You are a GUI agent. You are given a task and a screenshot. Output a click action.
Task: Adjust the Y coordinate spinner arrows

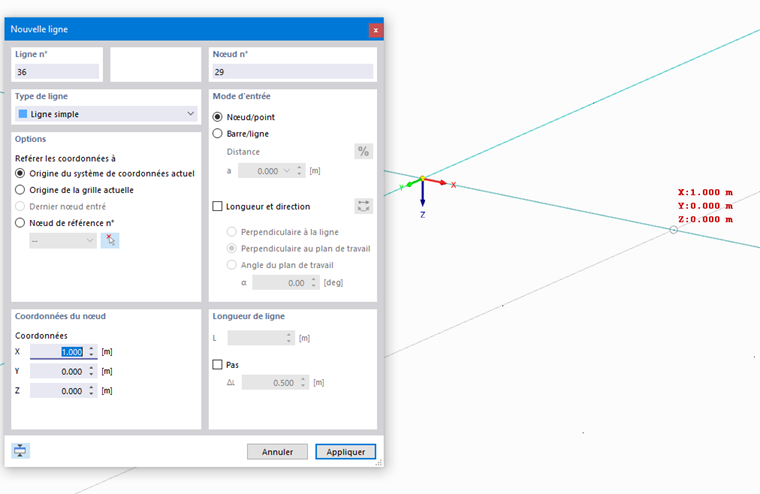91,371
